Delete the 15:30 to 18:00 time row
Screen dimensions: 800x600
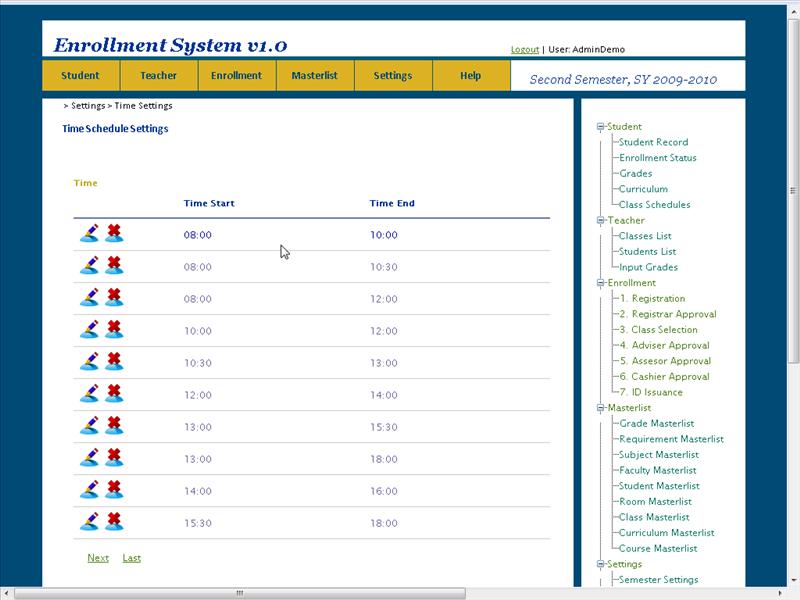click(114, 522)
